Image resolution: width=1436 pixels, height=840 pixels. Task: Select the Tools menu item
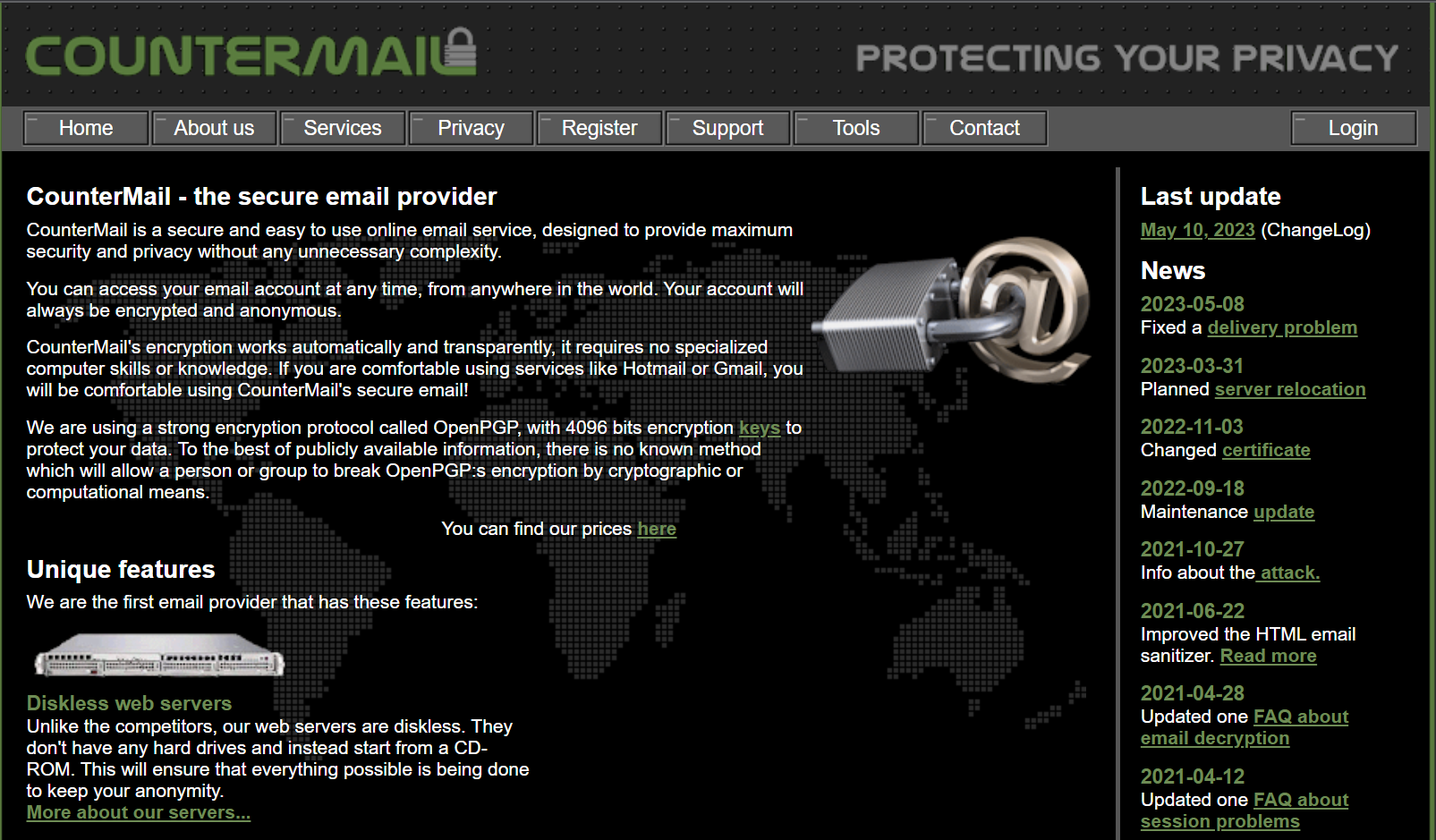tap(856, 128)
